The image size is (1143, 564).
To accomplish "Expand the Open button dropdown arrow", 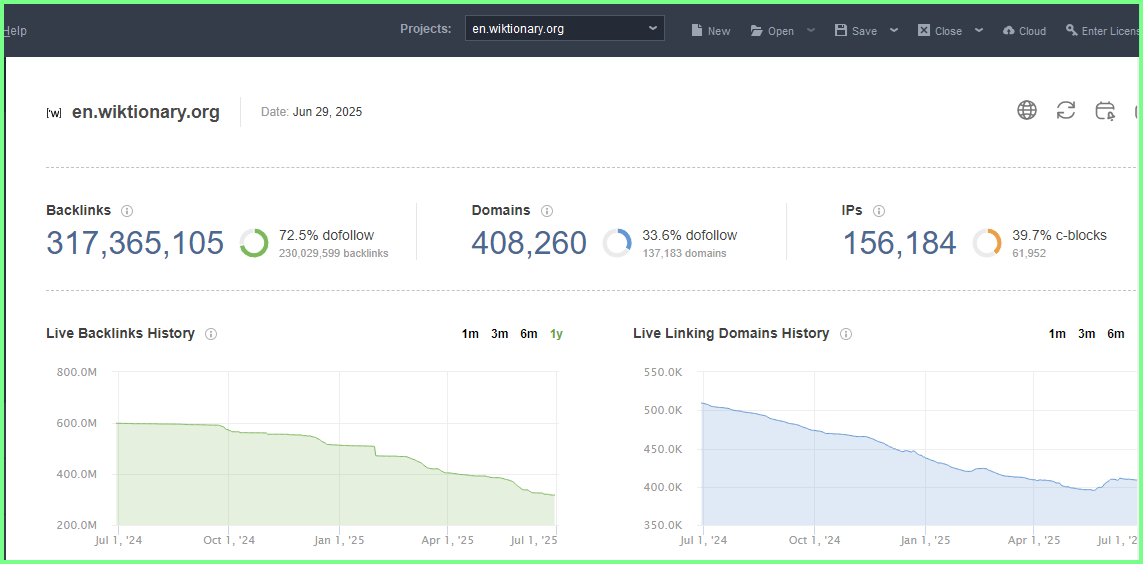I will 811,30.
